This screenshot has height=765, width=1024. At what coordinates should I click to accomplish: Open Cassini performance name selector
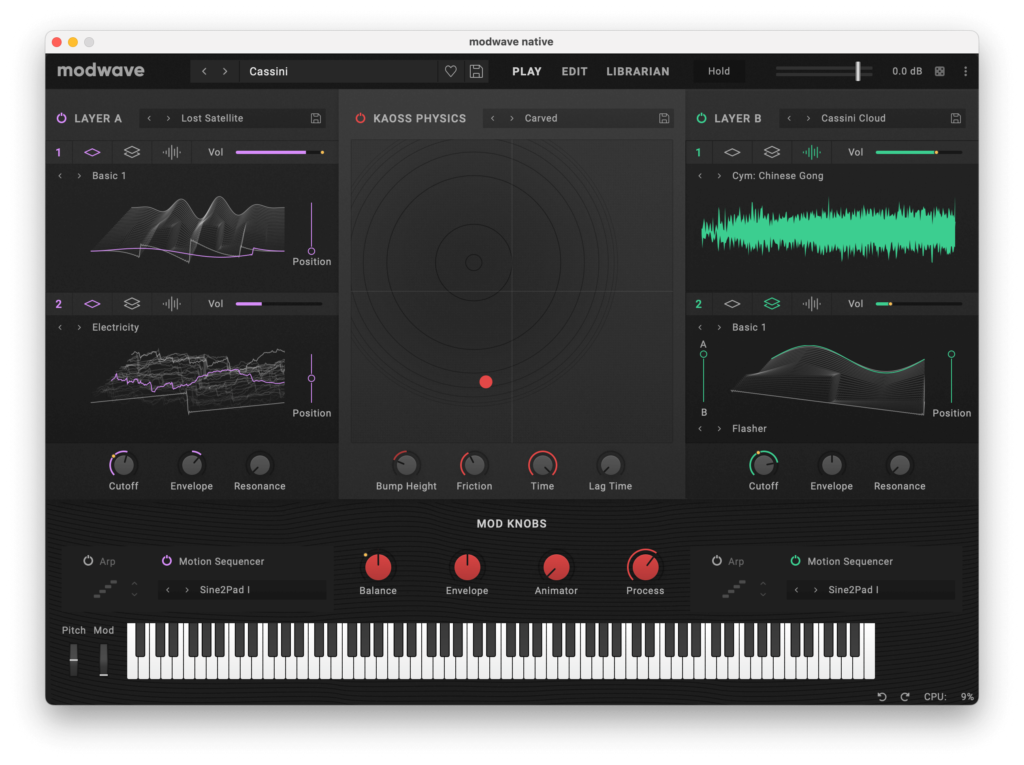[x=338, y=71]
